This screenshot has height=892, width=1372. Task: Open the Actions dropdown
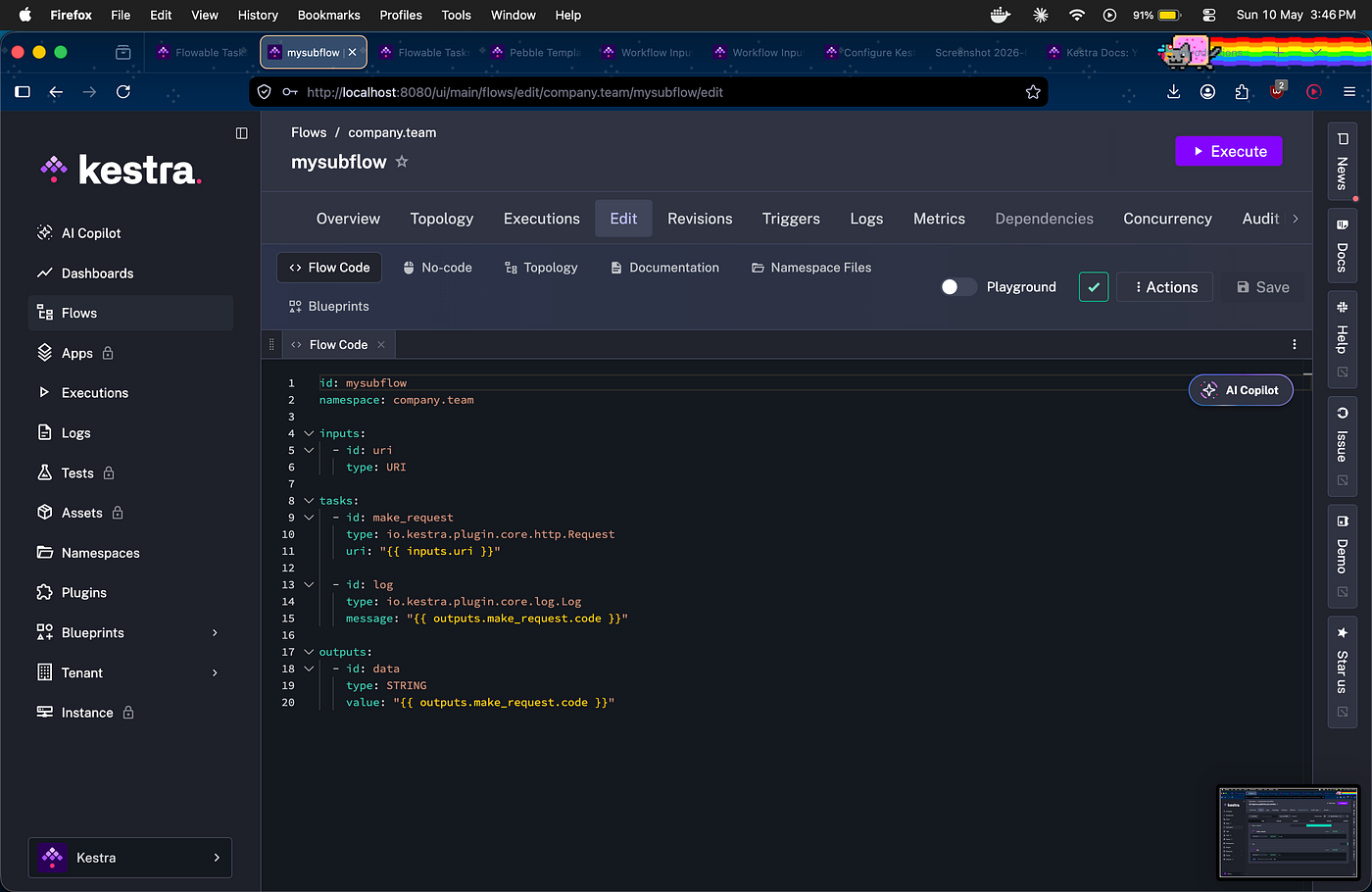click(x=1165, y=287)
